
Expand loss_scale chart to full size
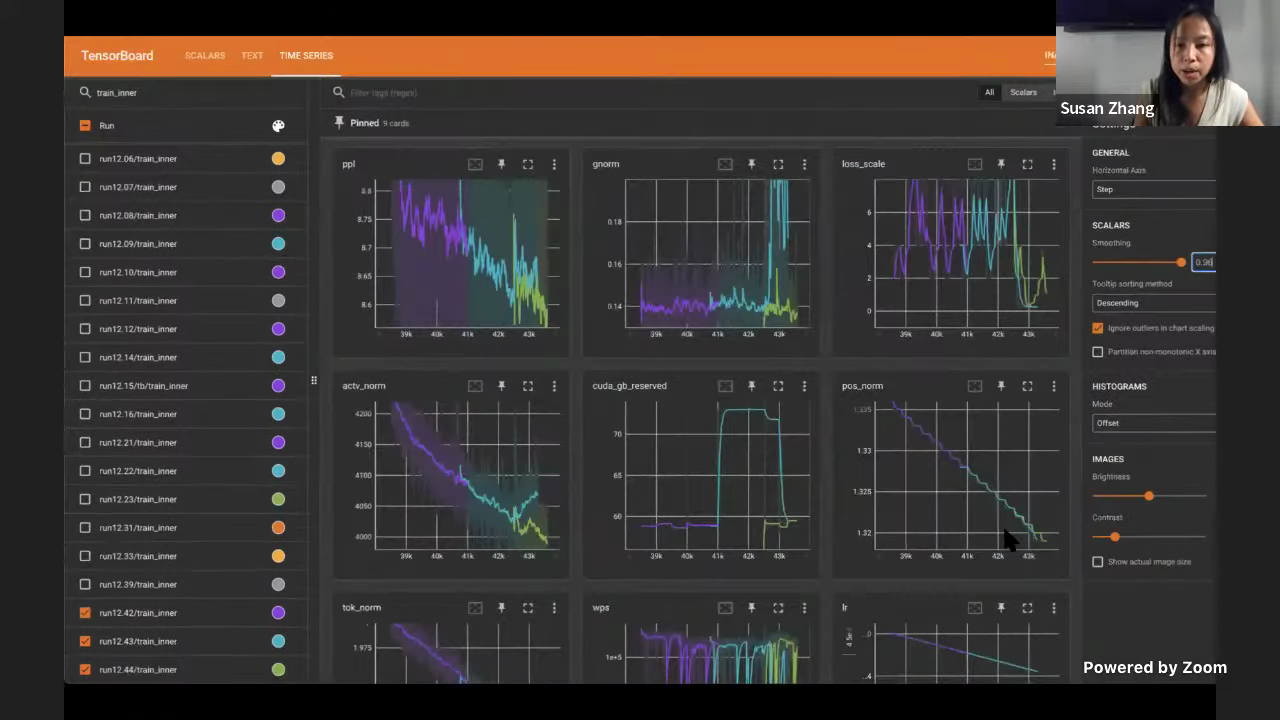[1027, 164]
